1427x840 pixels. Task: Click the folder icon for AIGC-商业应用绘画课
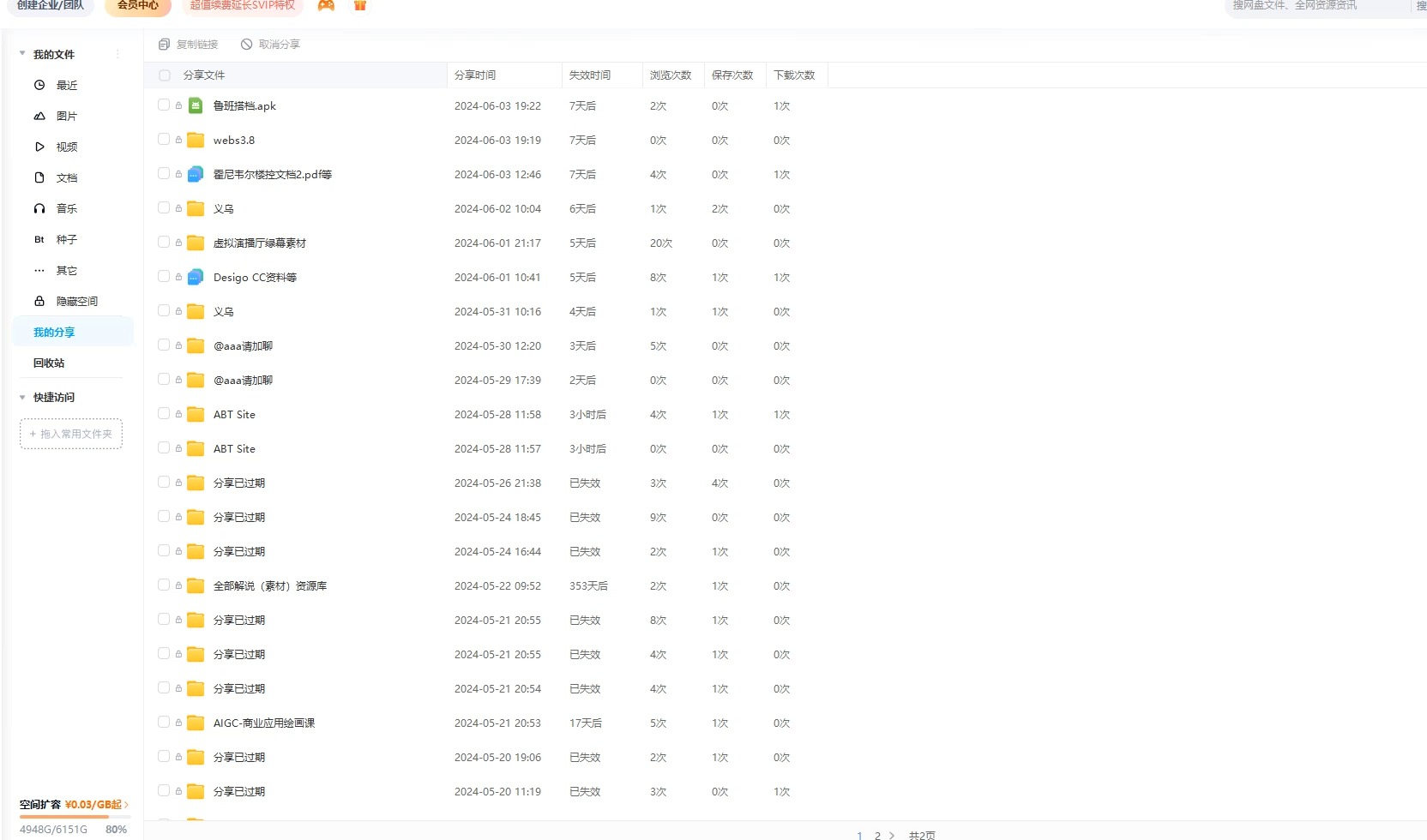[196, 723]
